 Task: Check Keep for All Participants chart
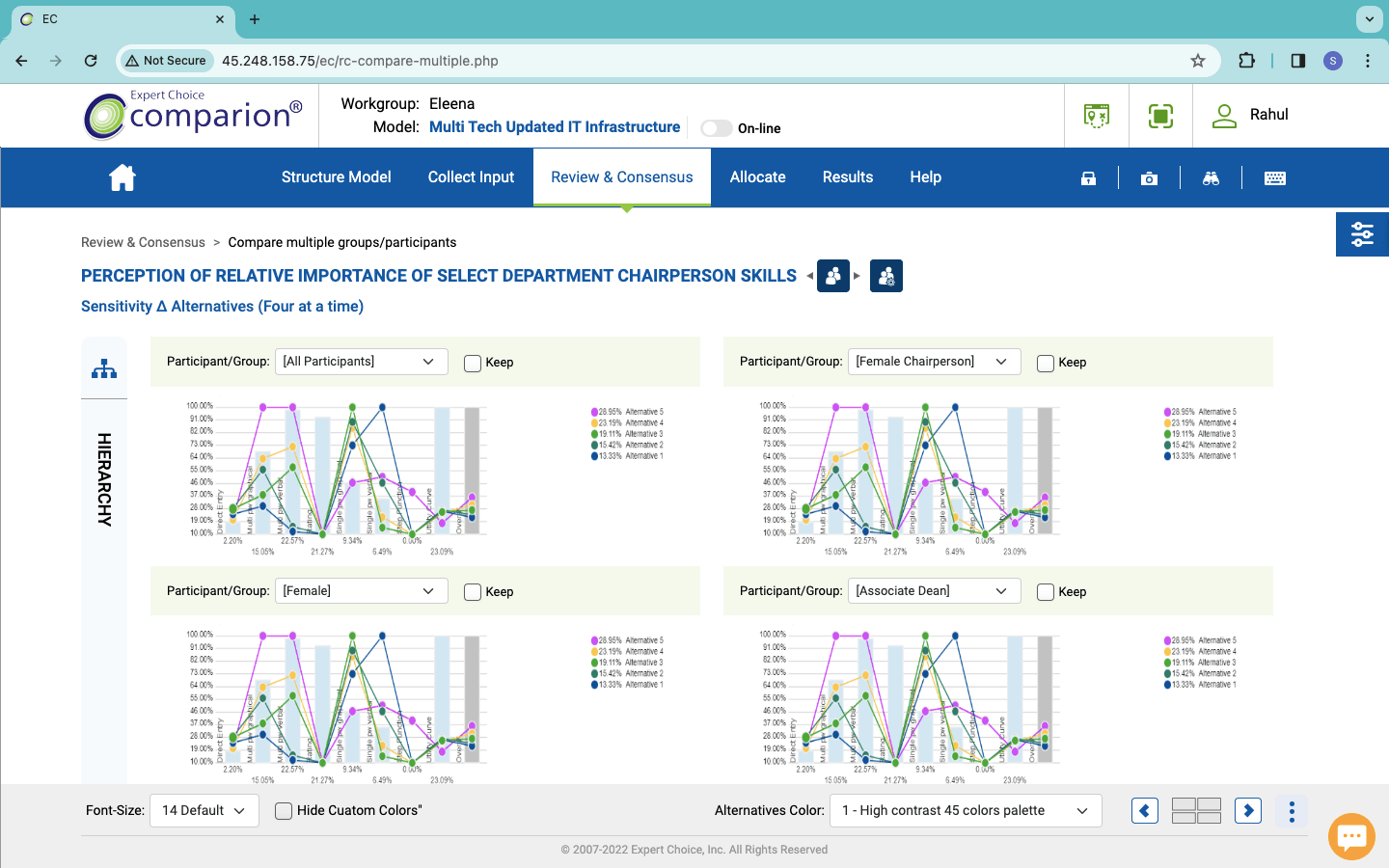click(473, 364)
